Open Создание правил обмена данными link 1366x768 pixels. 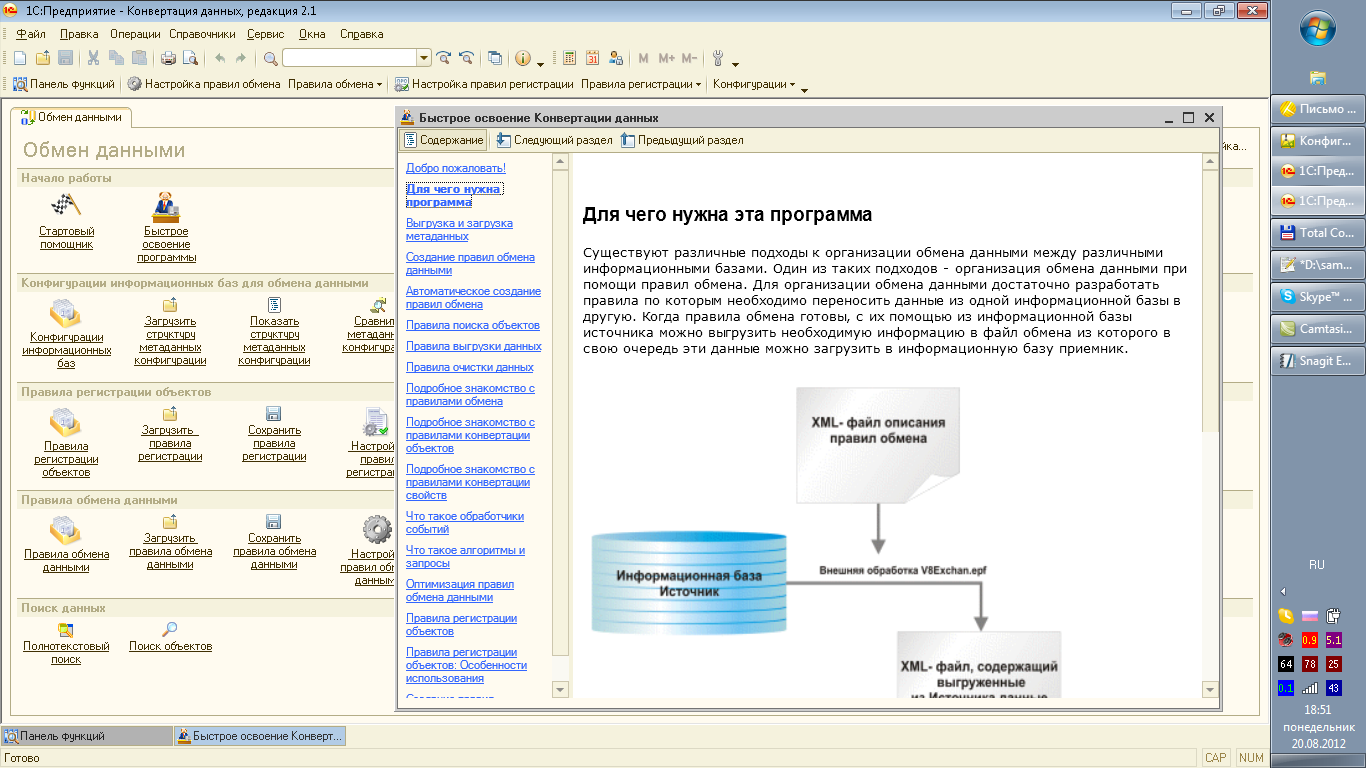pyautogui.click(x=470, y=263)
